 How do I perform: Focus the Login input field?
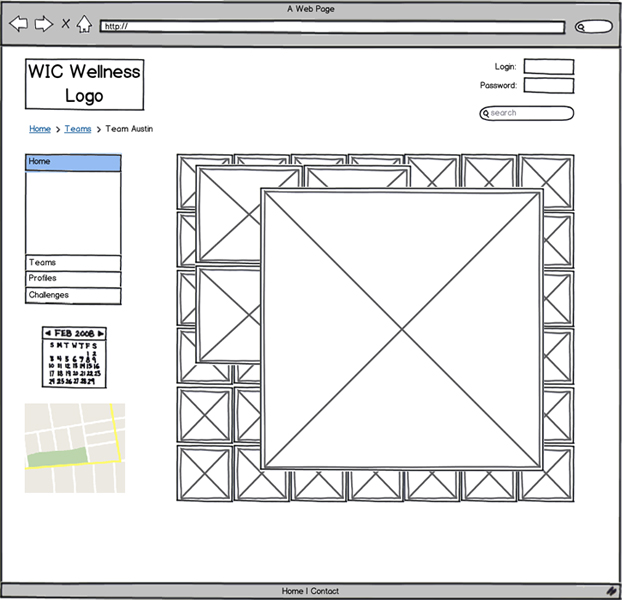point(548,67)
